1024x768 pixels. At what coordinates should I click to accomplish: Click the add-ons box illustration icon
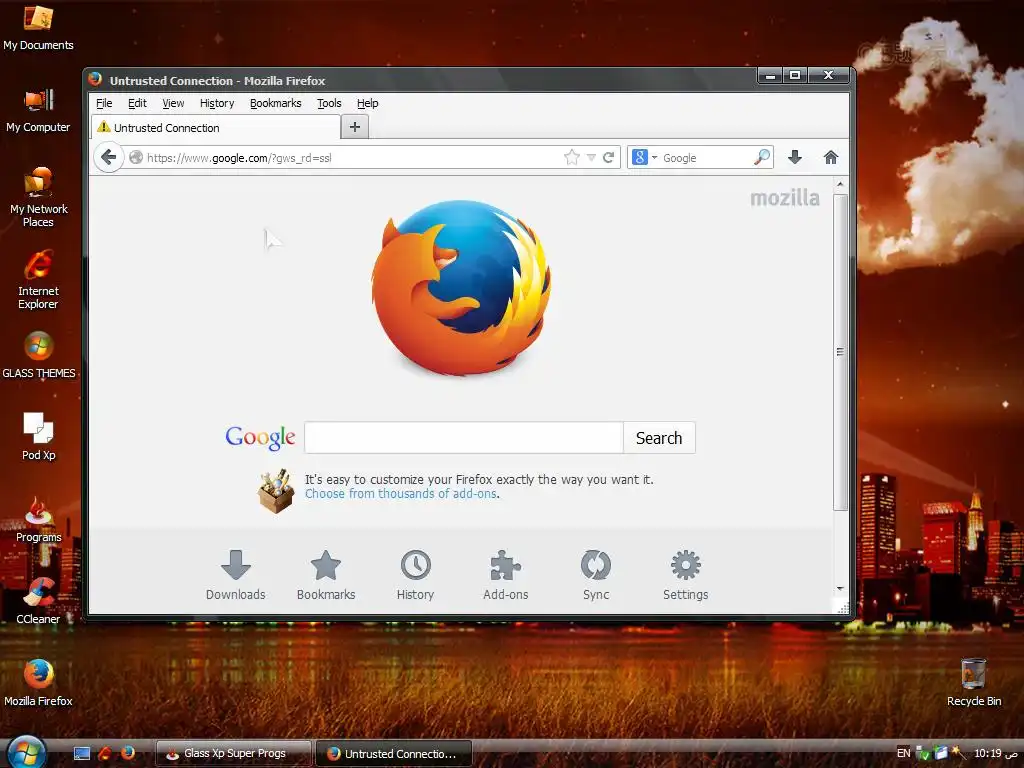click(x=275, y=491)
